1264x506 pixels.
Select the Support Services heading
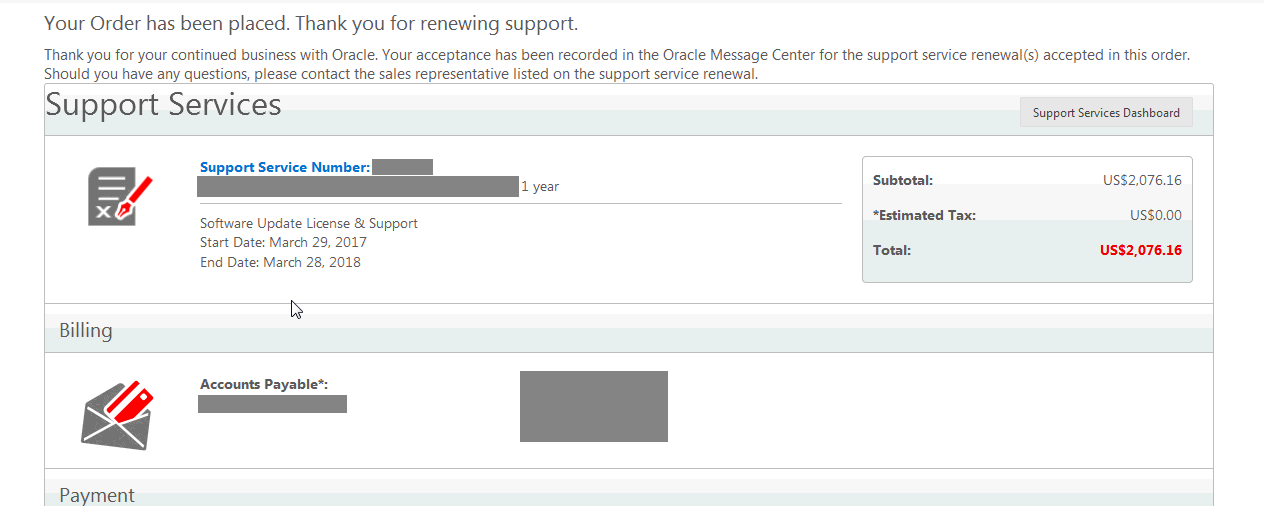click(164, 105)
